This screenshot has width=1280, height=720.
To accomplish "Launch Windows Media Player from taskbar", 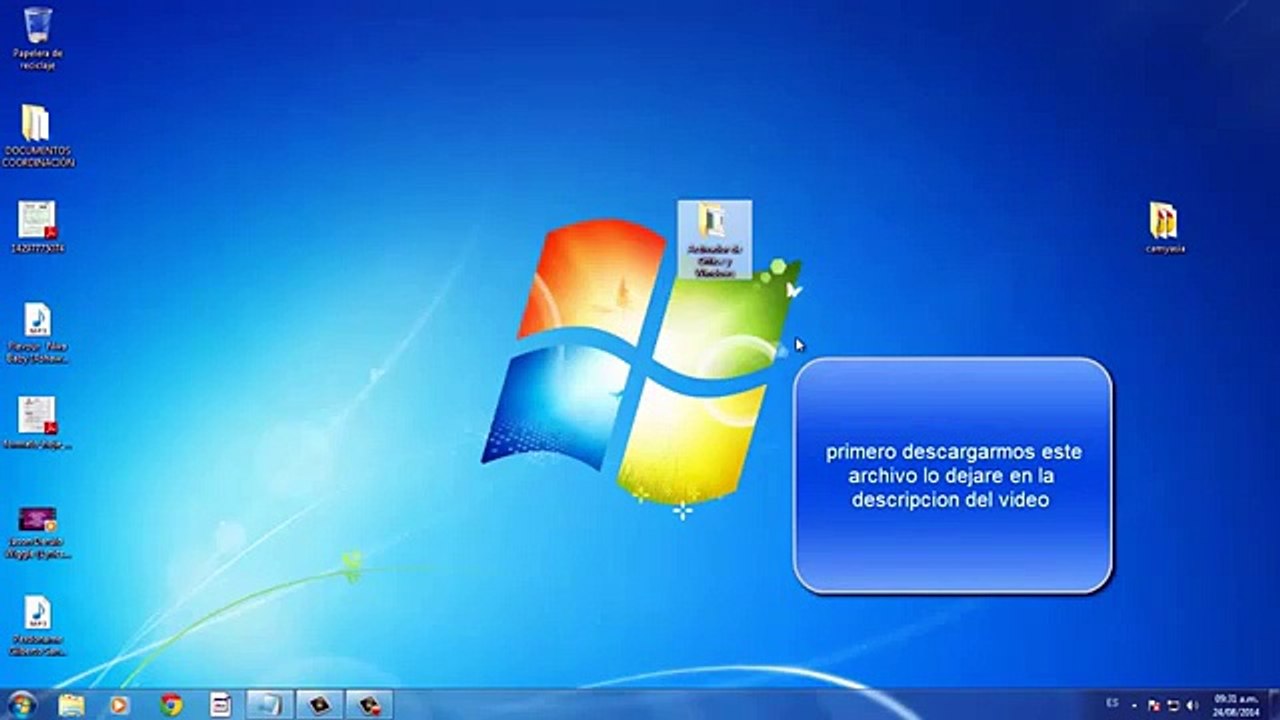I will point(119,705).
